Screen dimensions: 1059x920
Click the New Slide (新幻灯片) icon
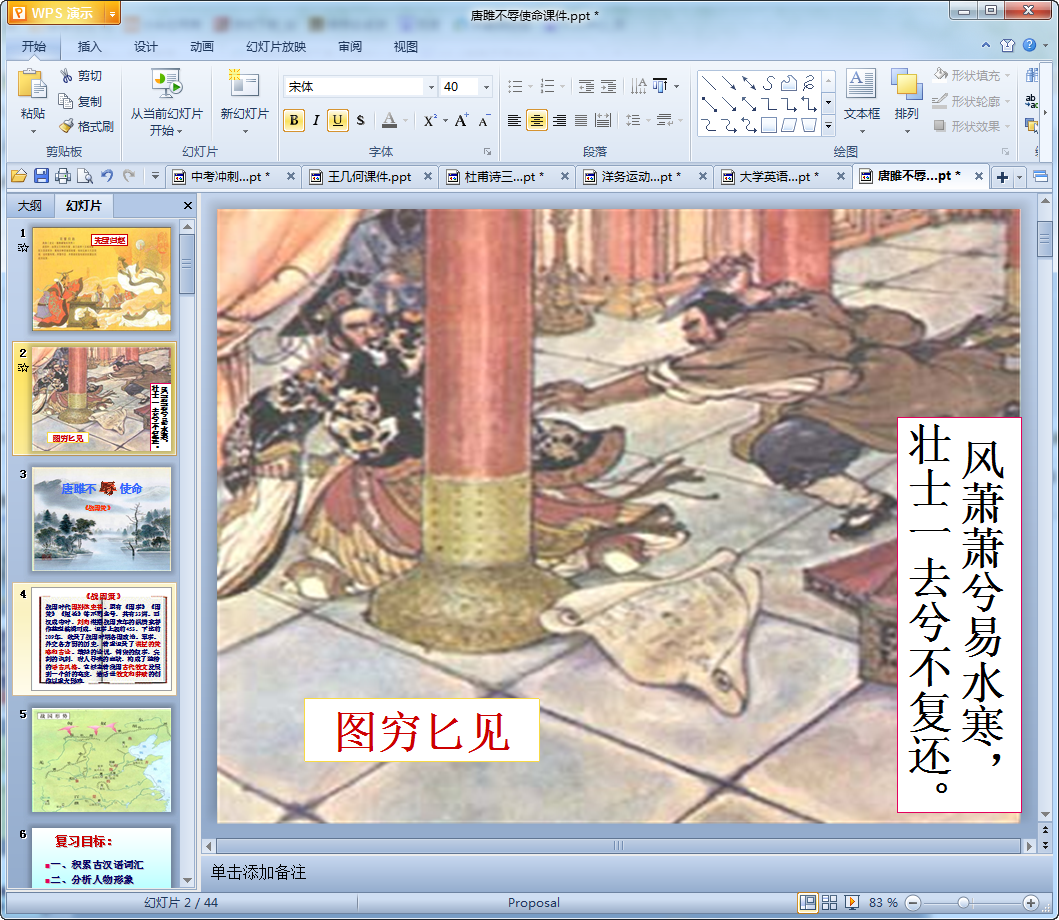(244, 84)
